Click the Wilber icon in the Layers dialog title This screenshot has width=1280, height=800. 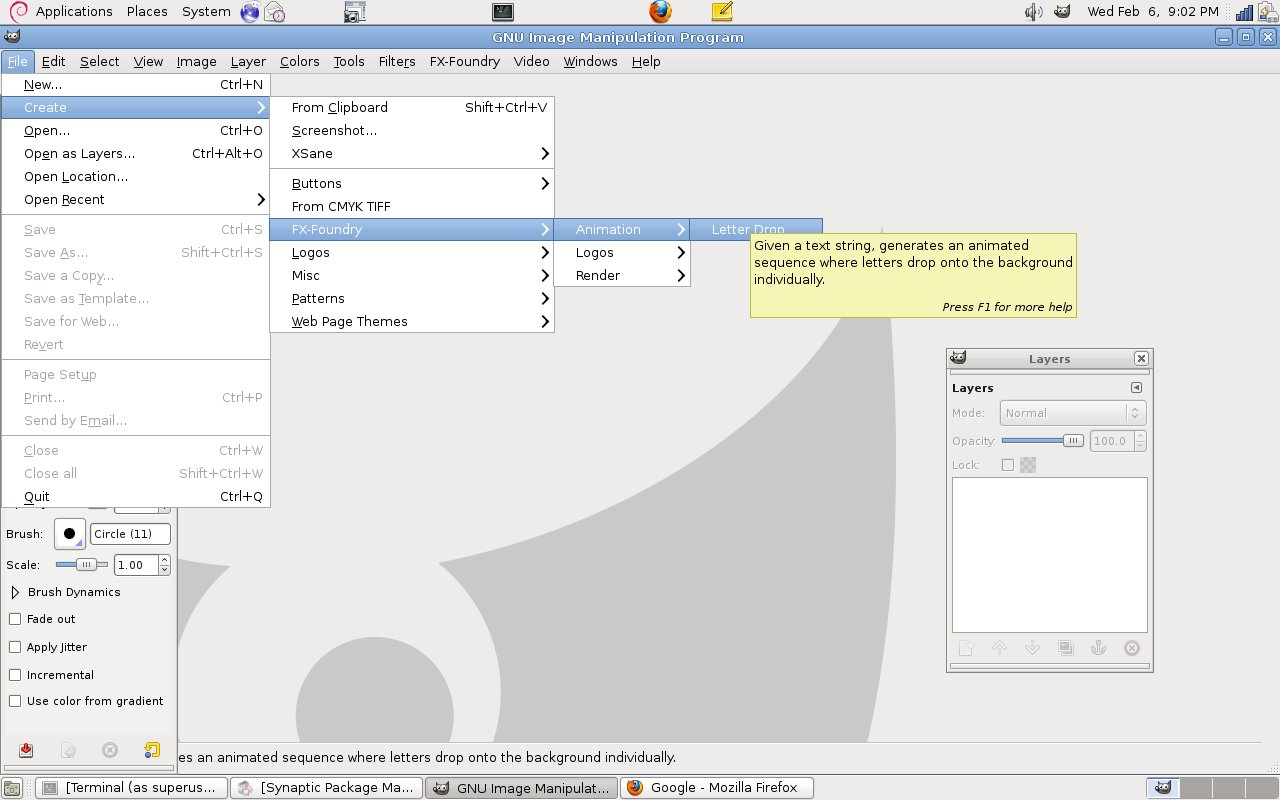coord(958,358)
